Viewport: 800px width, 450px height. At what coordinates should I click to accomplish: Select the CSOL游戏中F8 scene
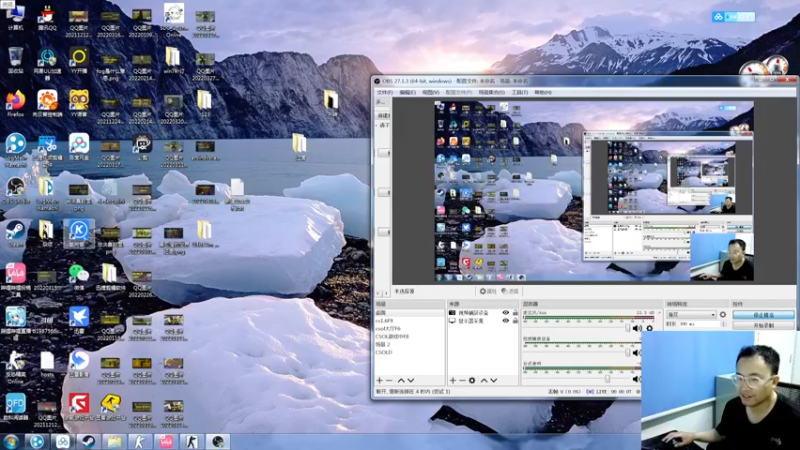409,337
